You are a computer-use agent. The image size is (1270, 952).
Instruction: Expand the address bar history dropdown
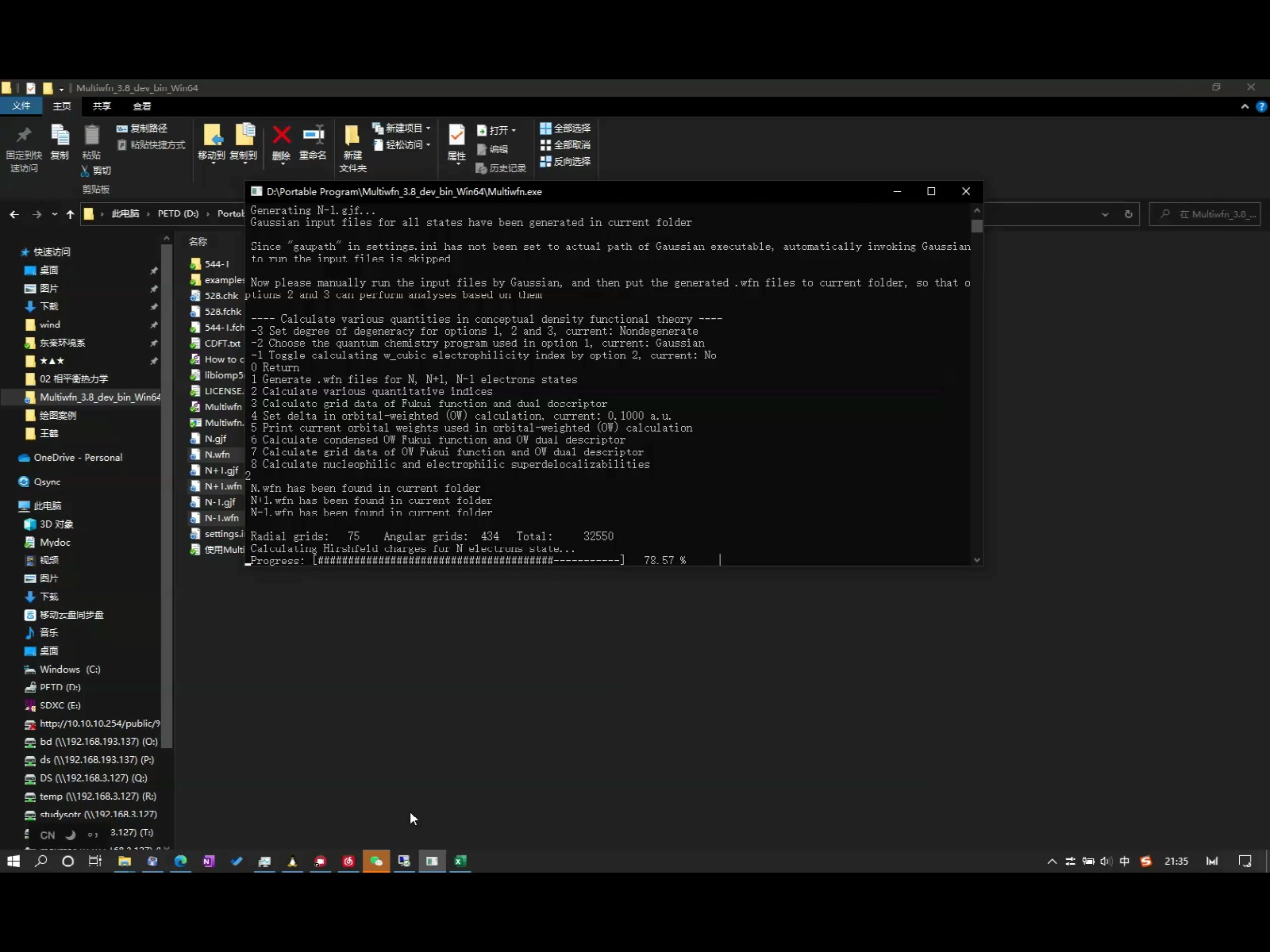tap(1105, 214)
